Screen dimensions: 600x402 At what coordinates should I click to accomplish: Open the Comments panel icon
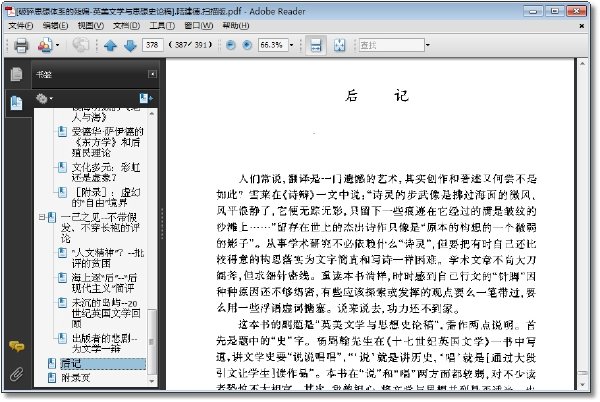16,346
